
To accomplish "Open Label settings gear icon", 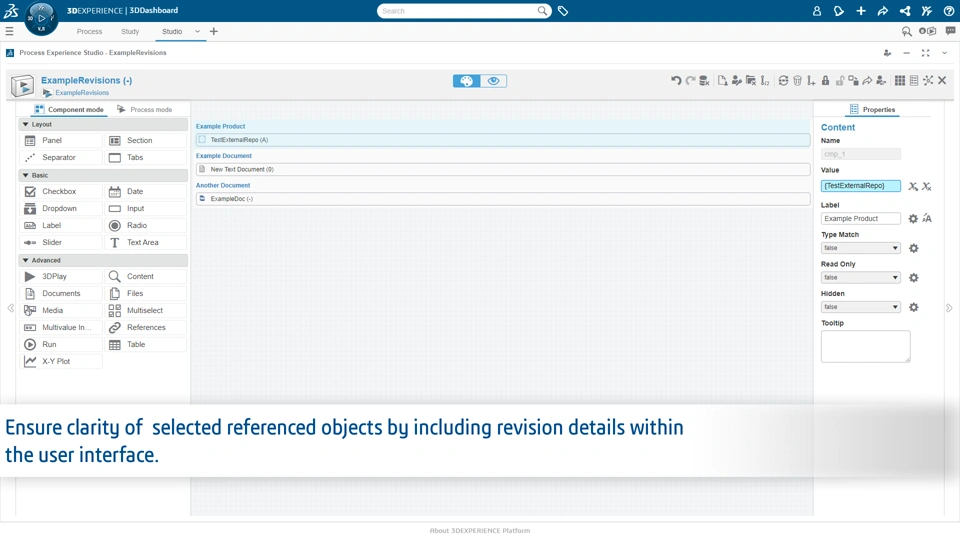I will click(x=913, y=219).
